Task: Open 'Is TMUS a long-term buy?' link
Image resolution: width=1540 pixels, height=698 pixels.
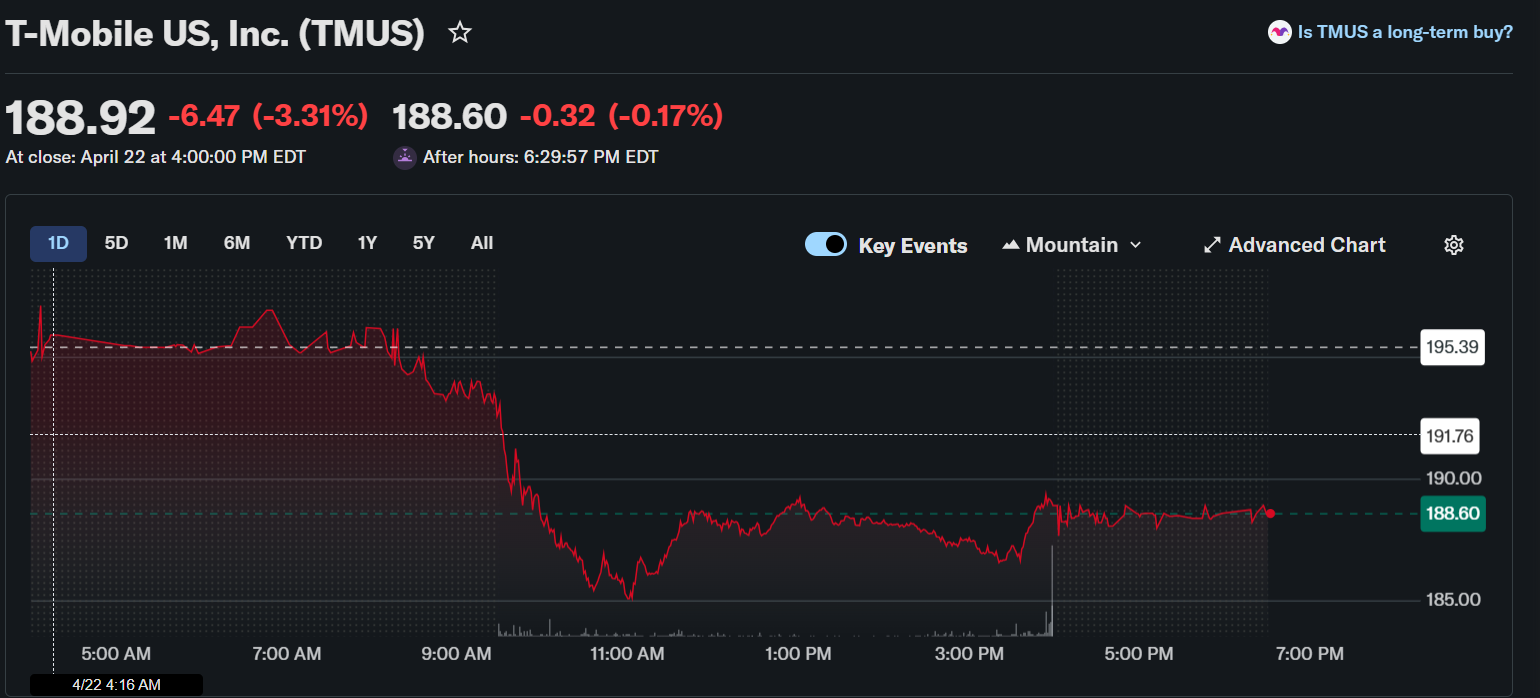Action: tap(1405, 32)
